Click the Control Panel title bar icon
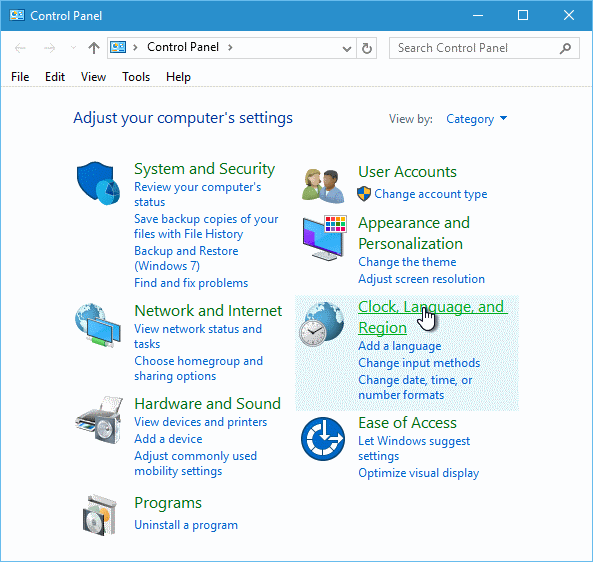Image resolution: width=593 pixels, height=562 pixels. click(x=17, y=15)
